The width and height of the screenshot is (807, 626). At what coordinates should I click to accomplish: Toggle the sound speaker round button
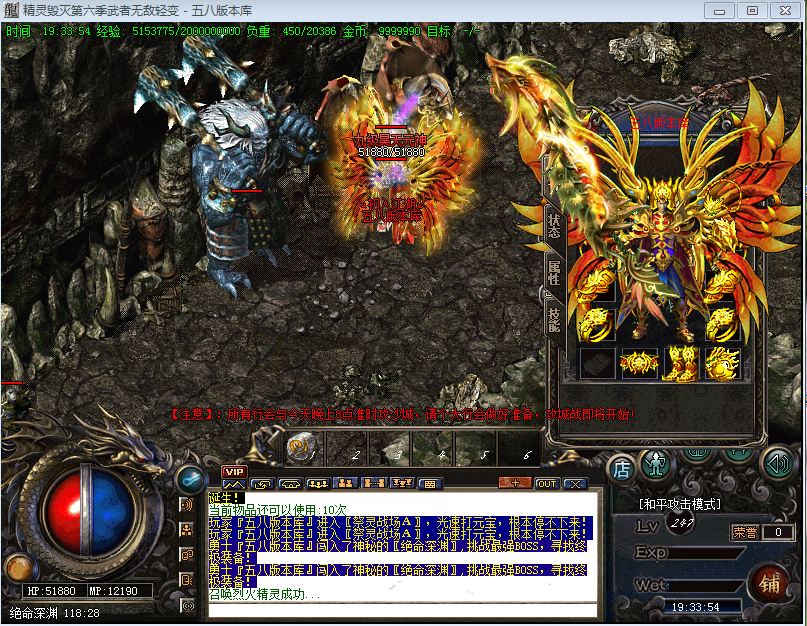[777, 464]
